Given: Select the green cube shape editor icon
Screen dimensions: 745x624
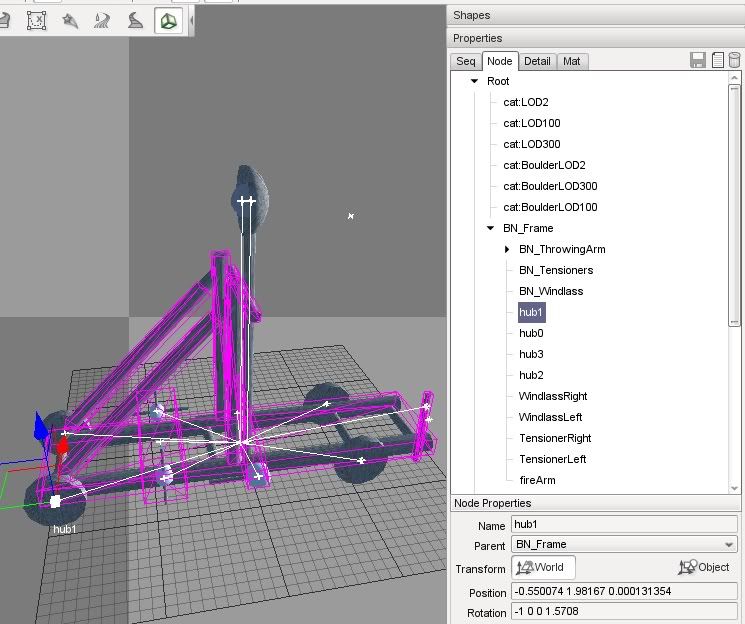Looking at the screenshot, I should (169, 21).
